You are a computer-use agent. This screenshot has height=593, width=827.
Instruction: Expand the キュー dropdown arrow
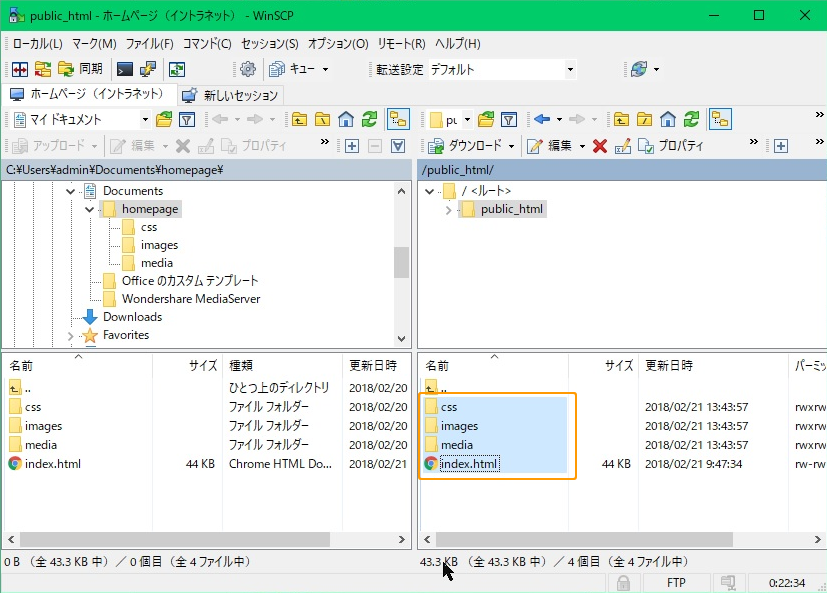point(325,69)
